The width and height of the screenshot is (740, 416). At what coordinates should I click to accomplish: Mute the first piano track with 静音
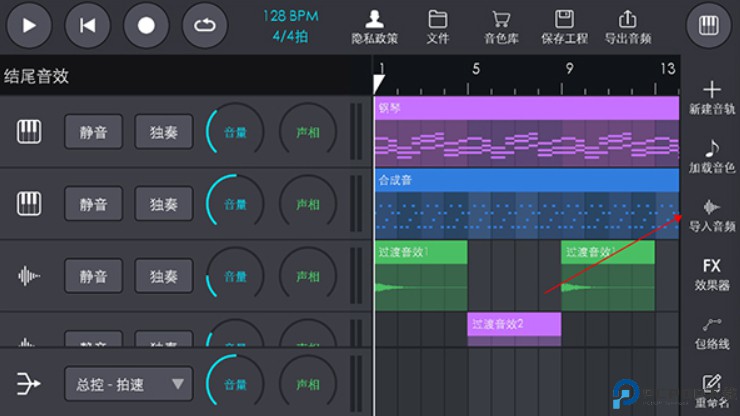94,132
